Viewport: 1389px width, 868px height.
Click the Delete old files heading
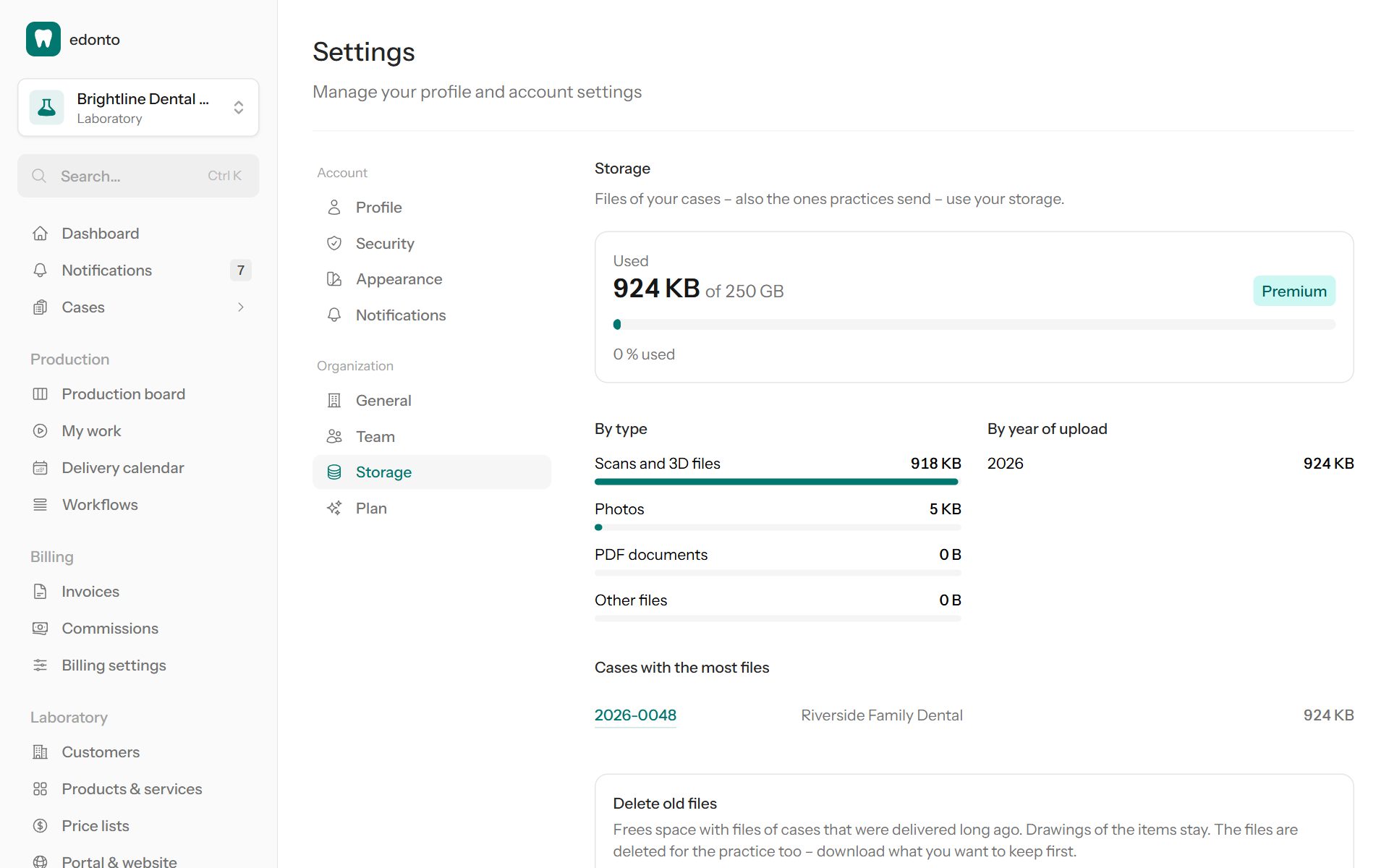pyautogui.click(x=665, y=804)
